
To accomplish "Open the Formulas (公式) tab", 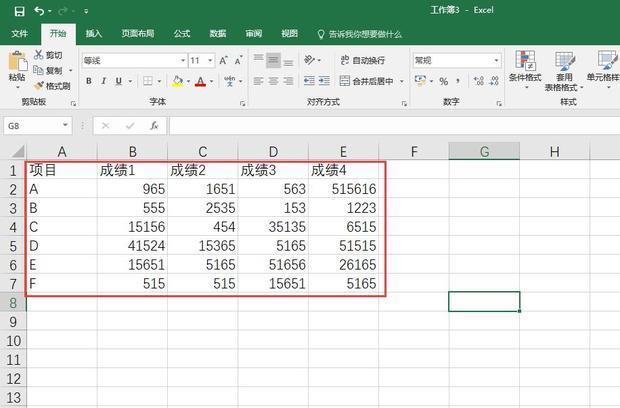I will pyautogui.click(x=182, y=33).
